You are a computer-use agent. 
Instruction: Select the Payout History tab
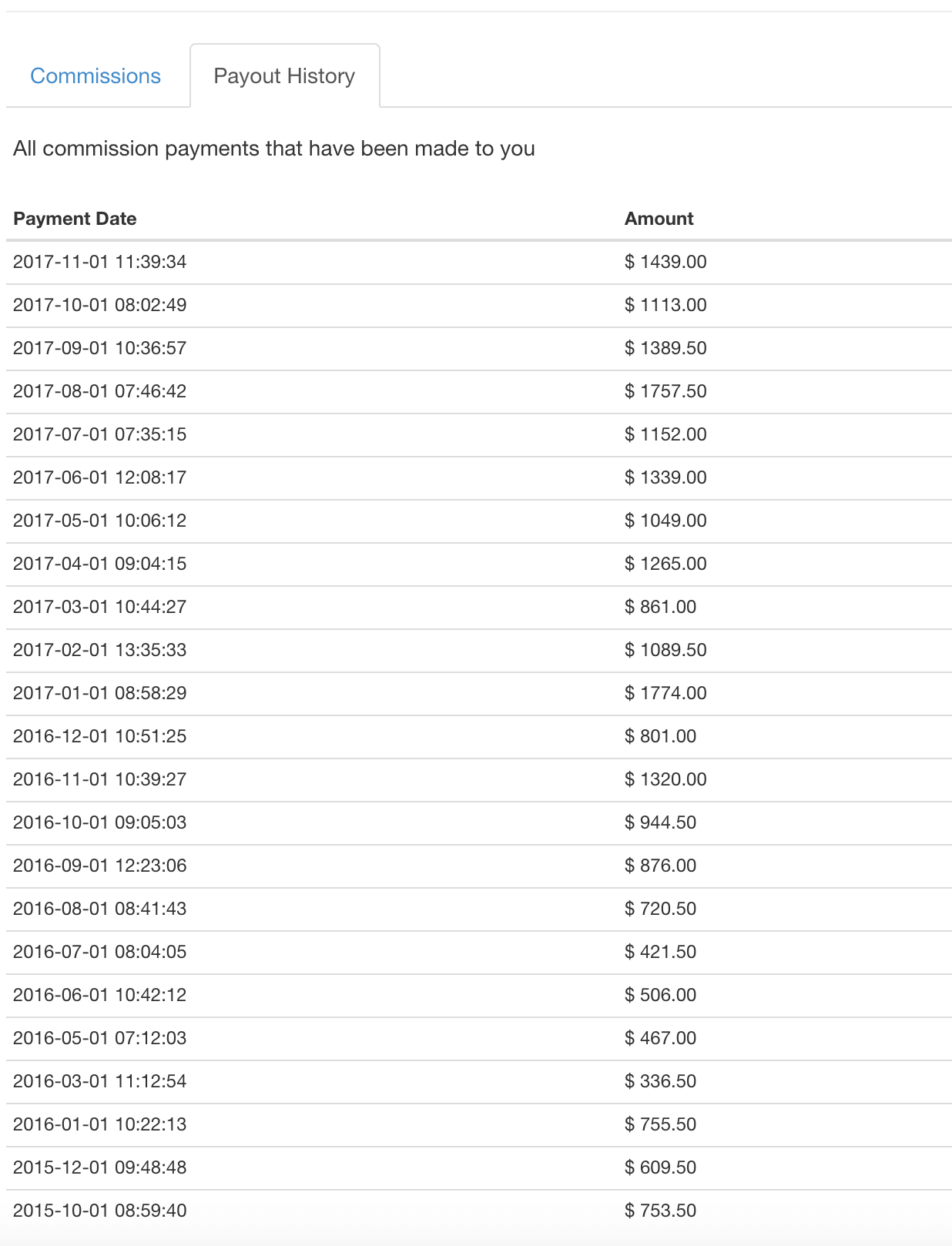284,75
